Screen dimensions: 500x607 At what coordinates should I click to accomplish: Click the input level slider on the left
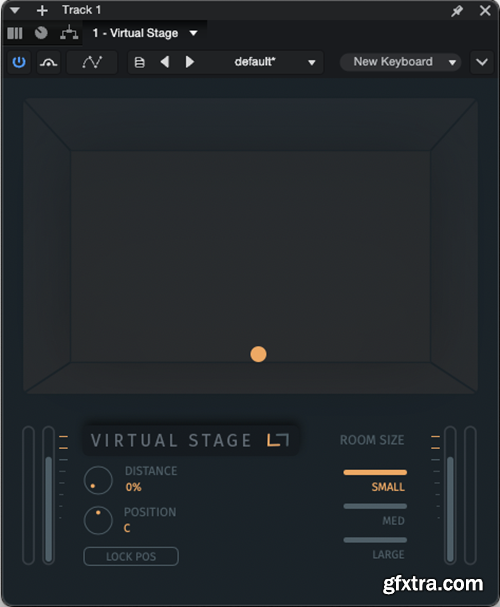click(48, 496)
